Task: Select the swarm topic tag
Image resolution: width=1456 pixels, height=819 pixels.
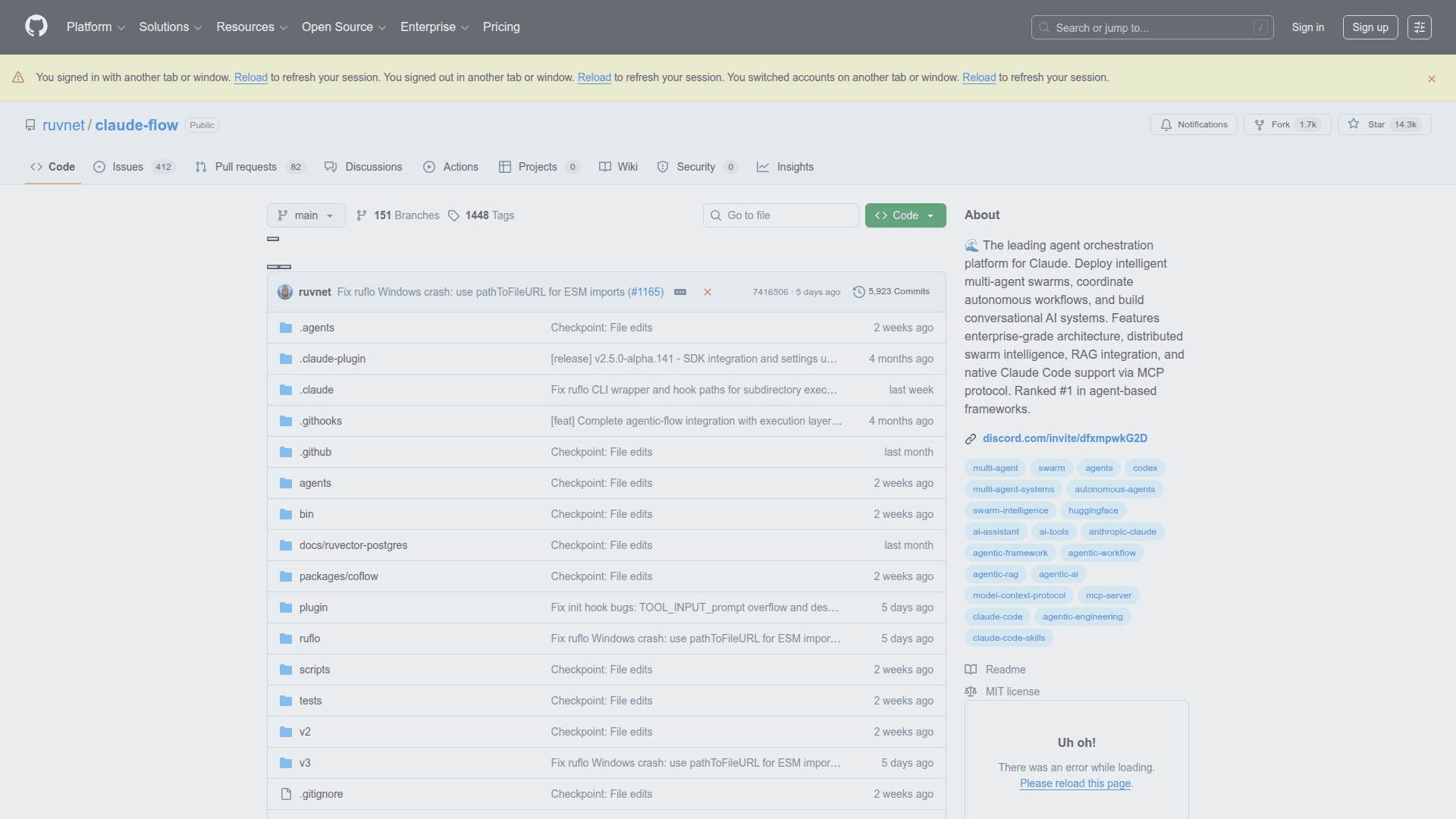Action: tap(1051, 468)
